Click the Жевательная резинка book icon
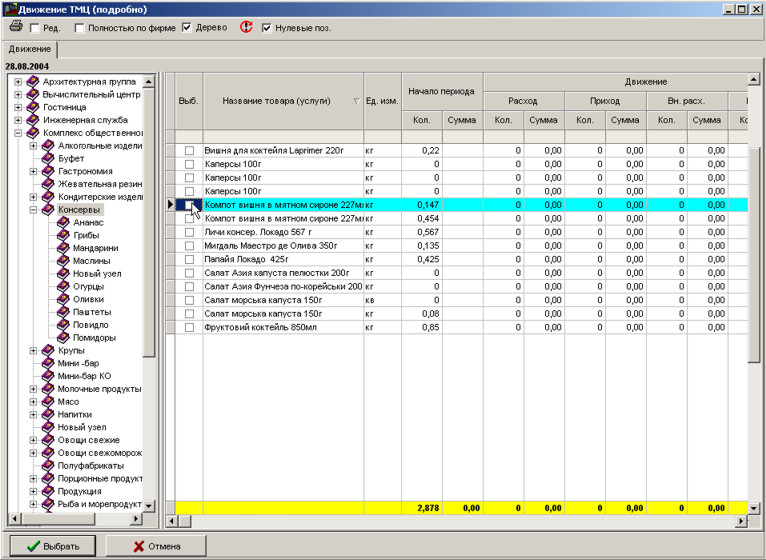The image size is (766, 560). [x=48, y=184]
